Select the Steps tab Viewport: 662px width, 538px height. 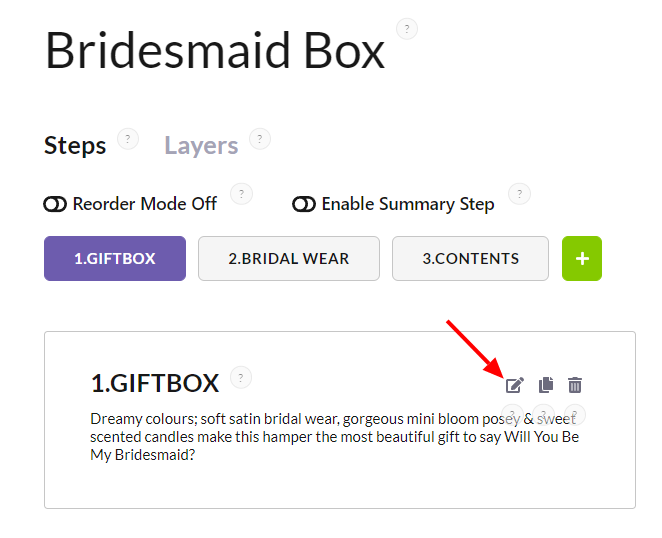click(x=75, y=146)
